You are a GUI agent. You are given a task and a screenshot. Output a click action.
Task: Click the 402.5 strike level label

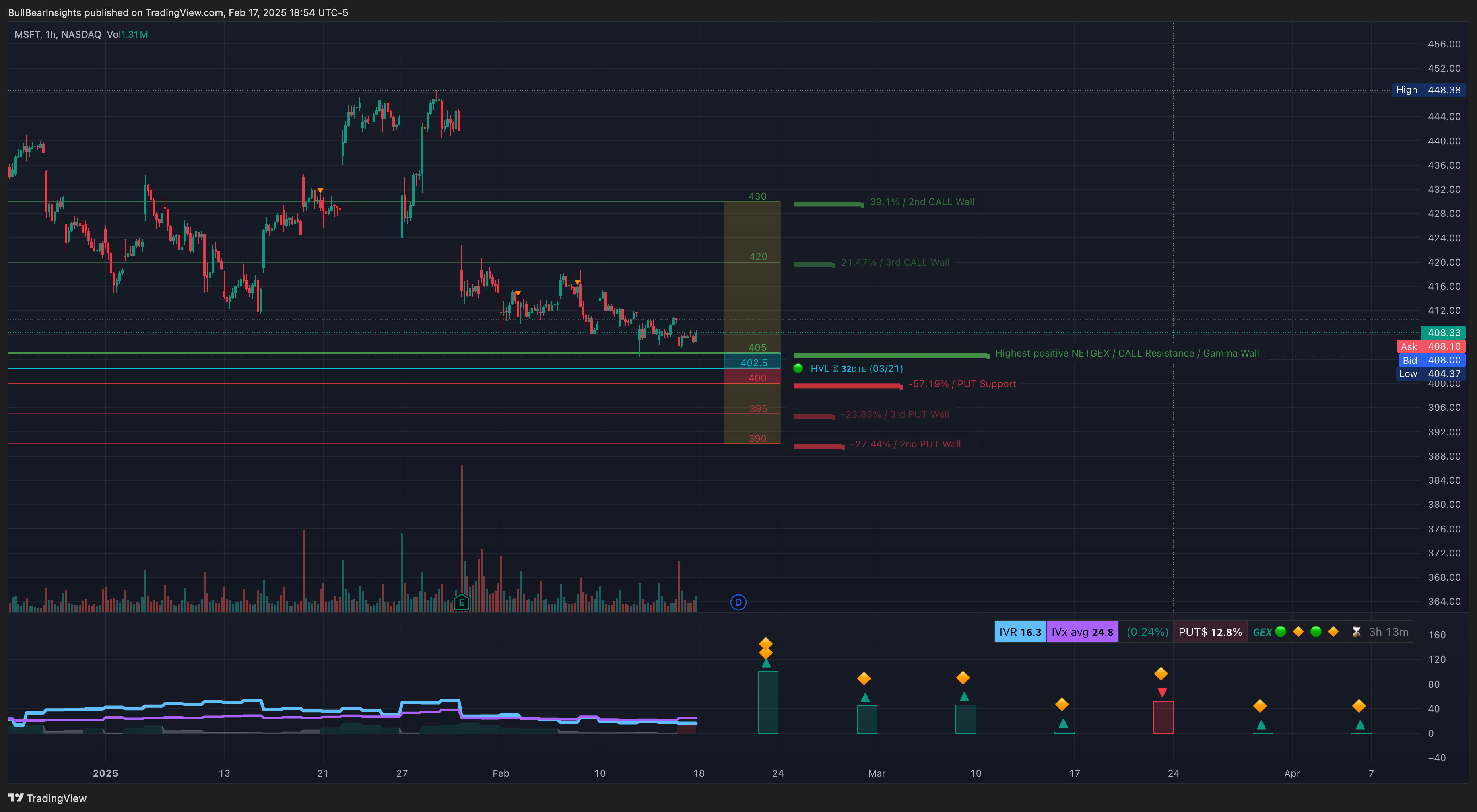pos(754,363)
